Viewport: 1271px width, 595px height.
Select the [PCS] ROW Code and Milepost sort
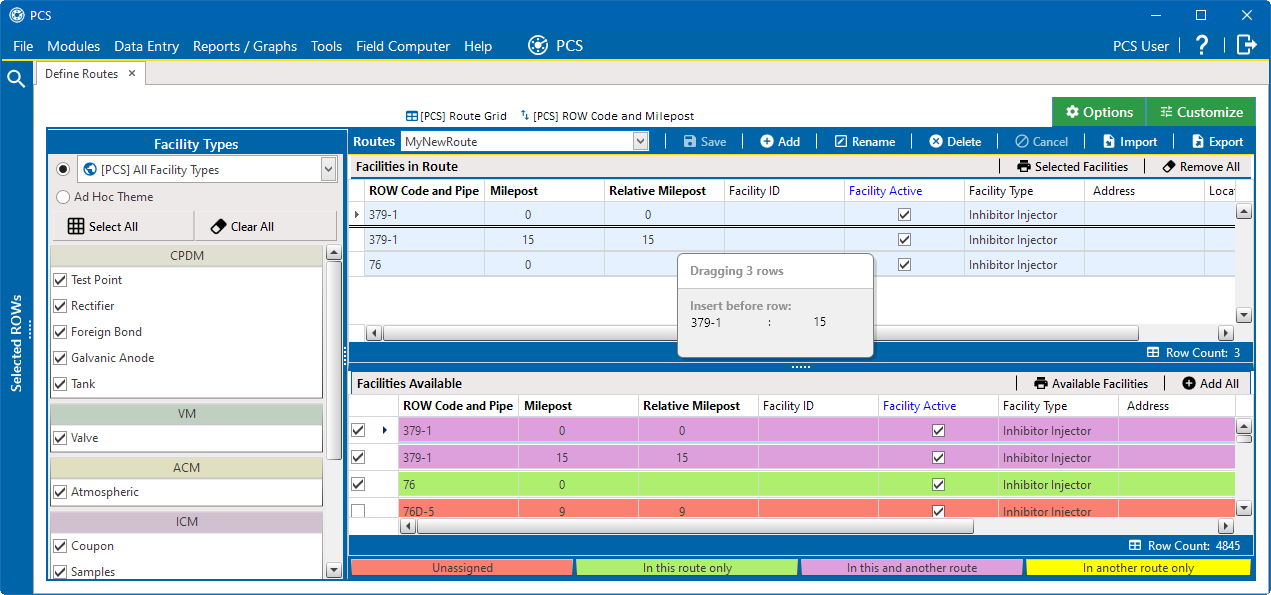click(607, 116)
